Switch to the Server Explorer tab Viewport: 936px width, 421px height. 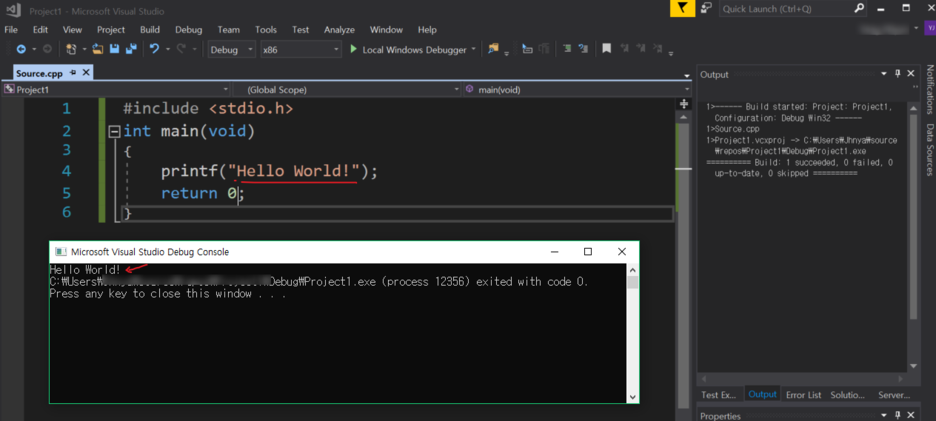click(x=894, y=395)
